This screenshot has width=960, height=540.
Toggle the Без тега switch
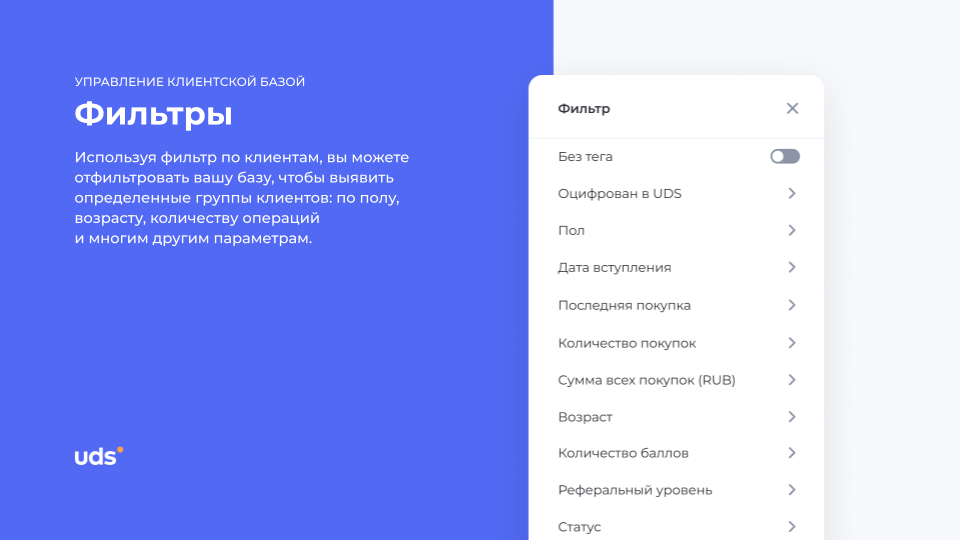[785, 157]
